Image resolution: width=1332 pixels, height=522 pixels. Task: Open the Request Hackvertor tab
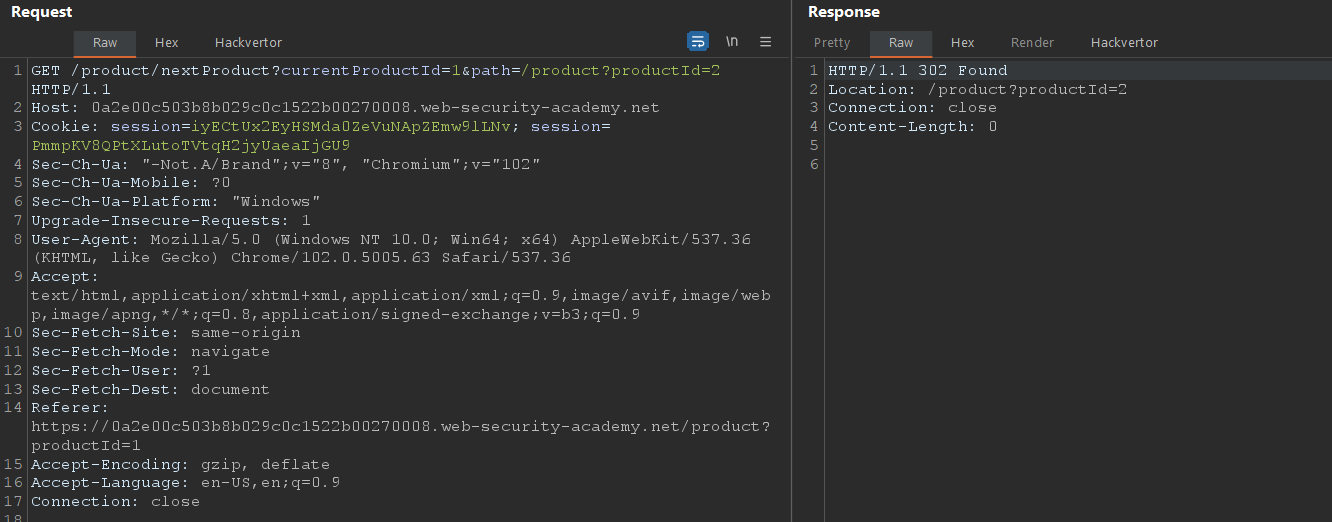pos(248,43)
